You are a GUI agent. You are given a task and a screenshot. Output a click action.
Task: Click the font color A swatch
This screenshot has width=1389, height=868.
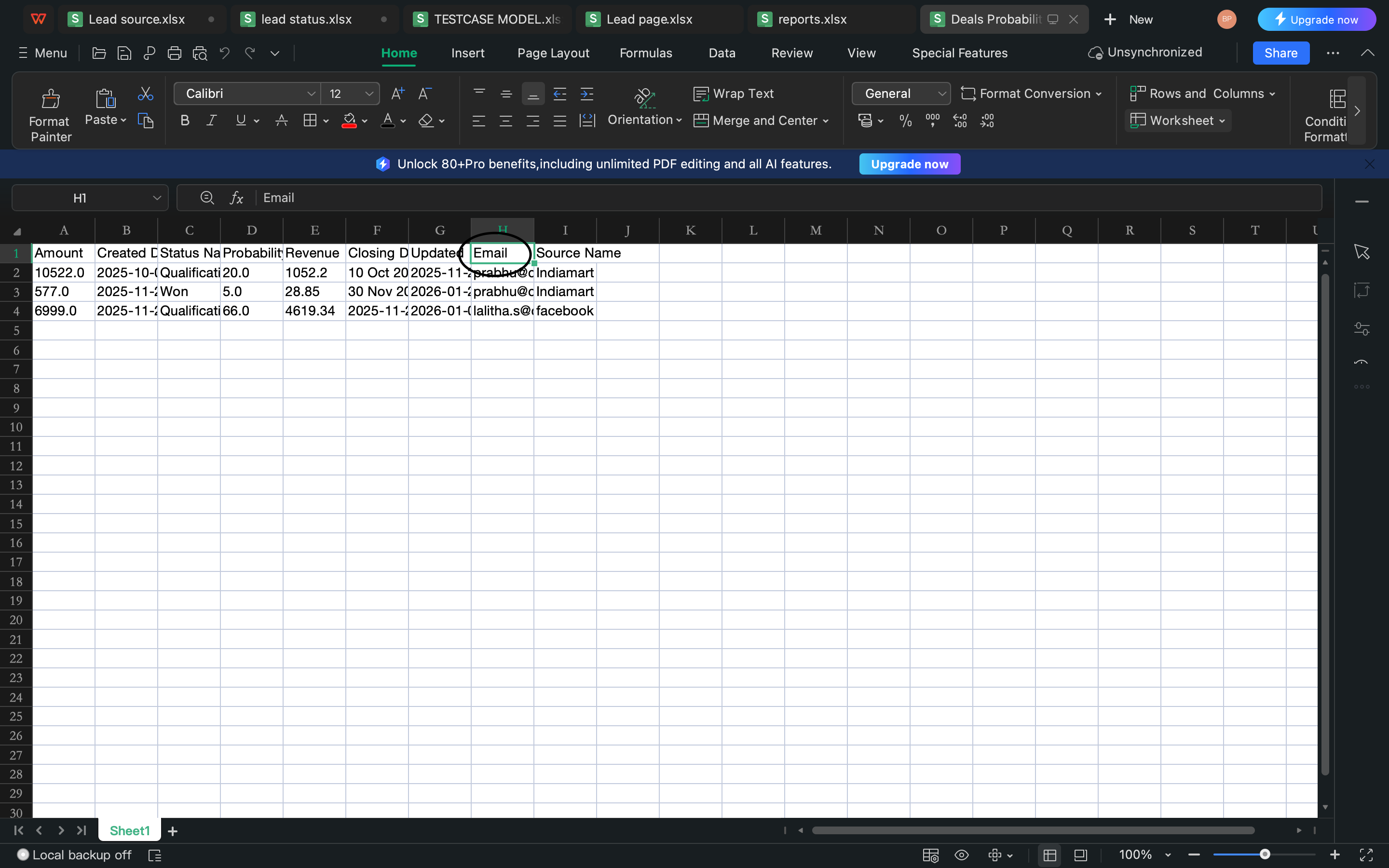click(388, 121)
